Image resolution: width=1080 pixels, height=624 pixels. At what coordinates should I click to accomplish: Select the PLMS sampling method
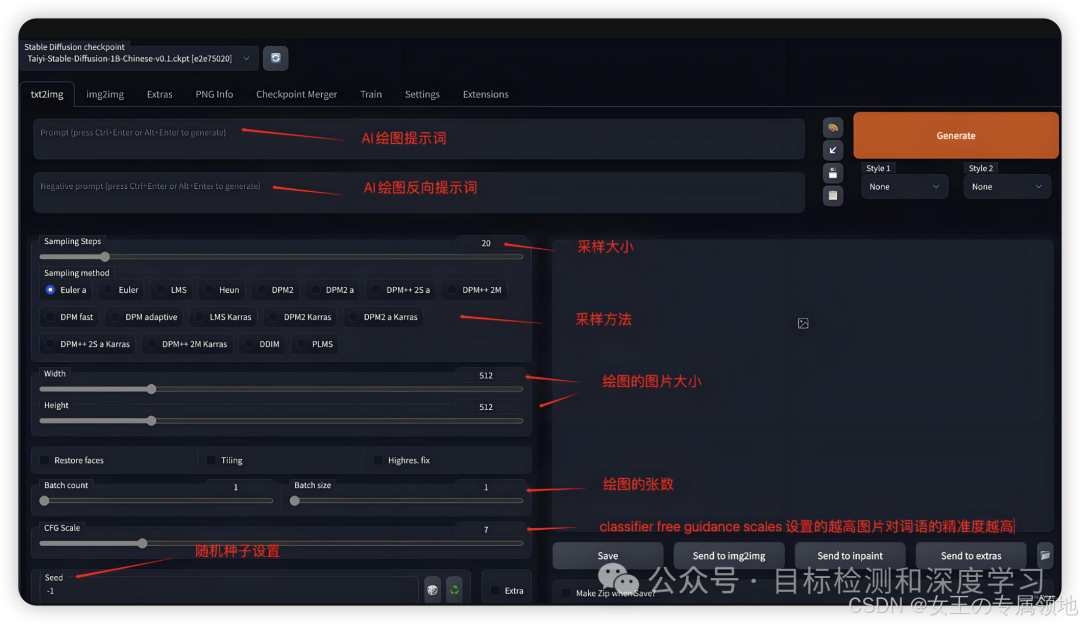click(315, 344)
